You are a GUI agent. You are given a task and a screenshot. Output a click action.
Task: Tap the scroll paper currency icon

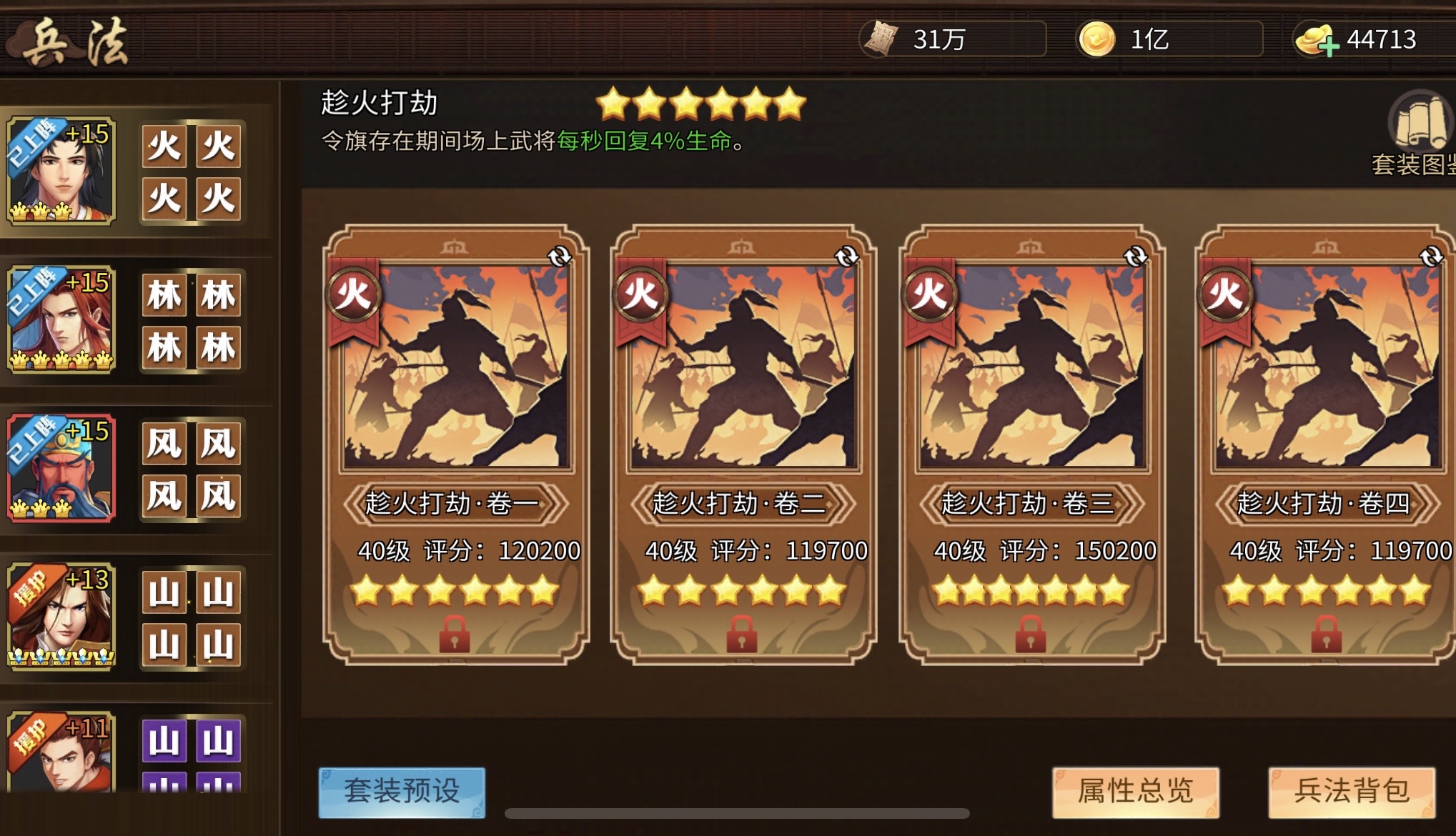(x=881, y=39)
